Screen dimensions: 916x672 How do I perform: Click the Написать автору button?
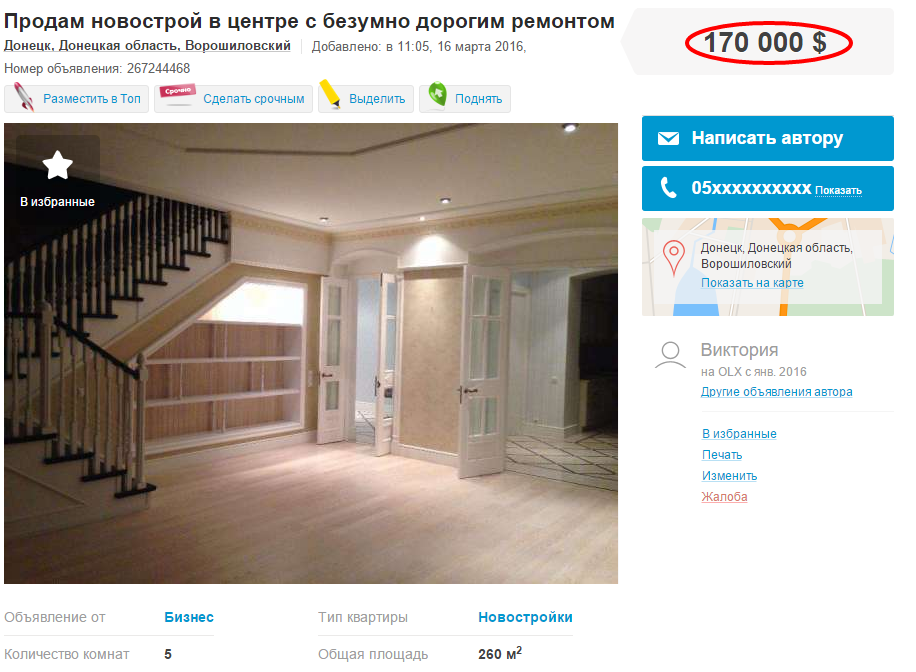(x=768, y=138)
